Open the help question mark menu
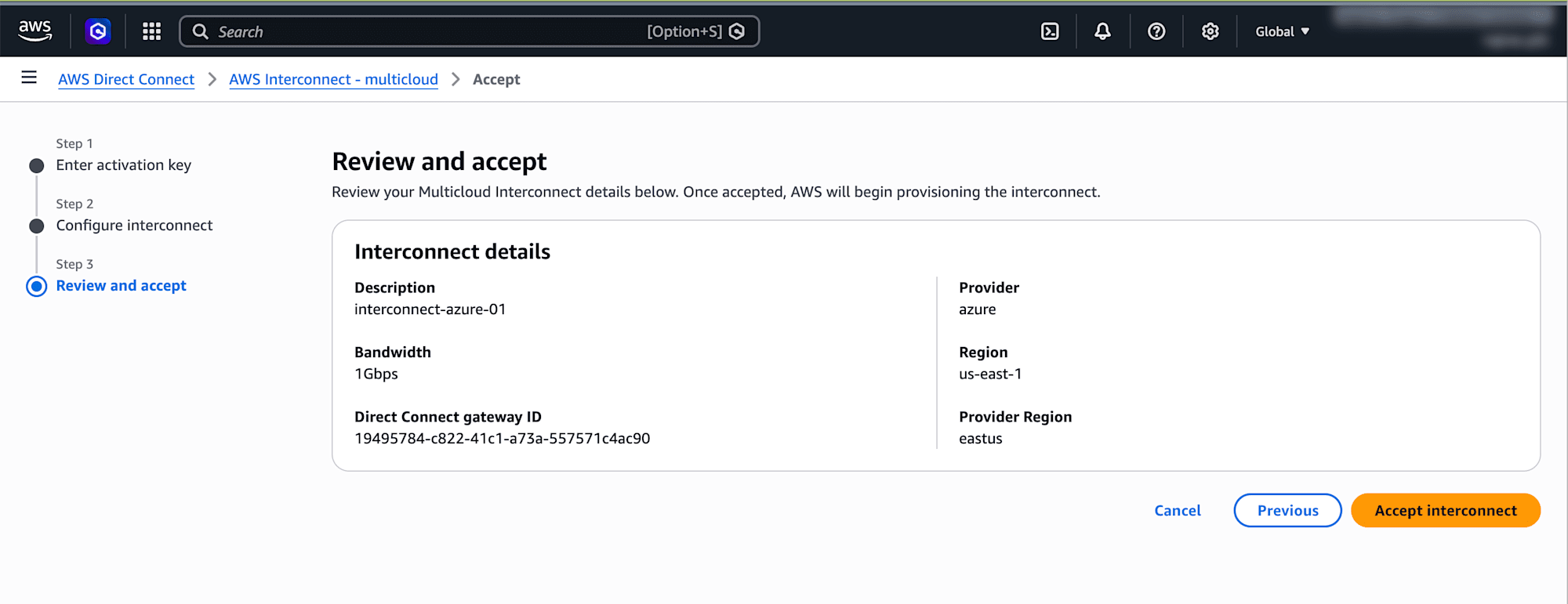This screenshot has height=604, width=1568. pyautogui.click(x=1156, y=31)
